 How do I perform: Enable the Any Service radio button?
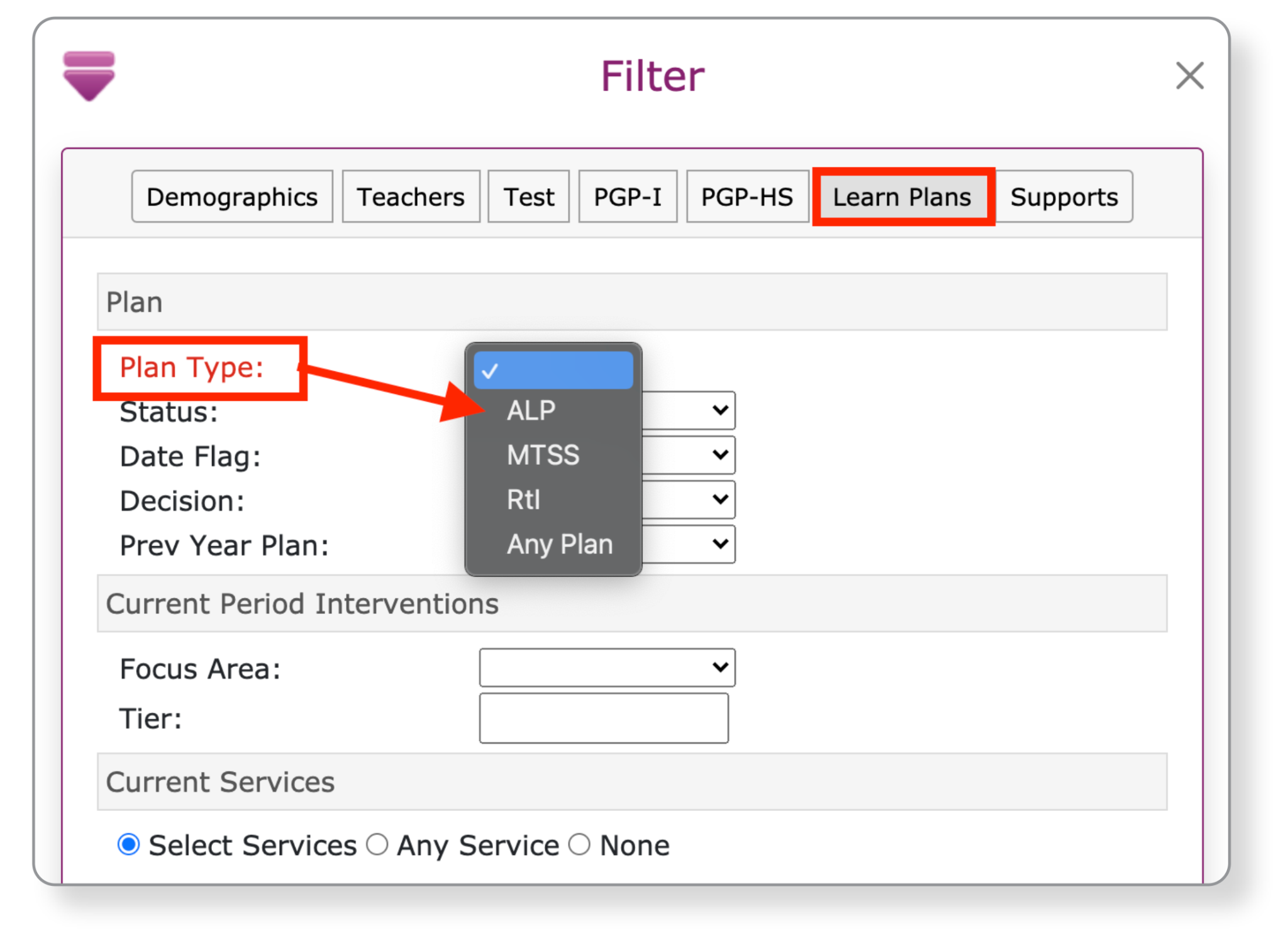pyautogui.click(x=377, y=844)
